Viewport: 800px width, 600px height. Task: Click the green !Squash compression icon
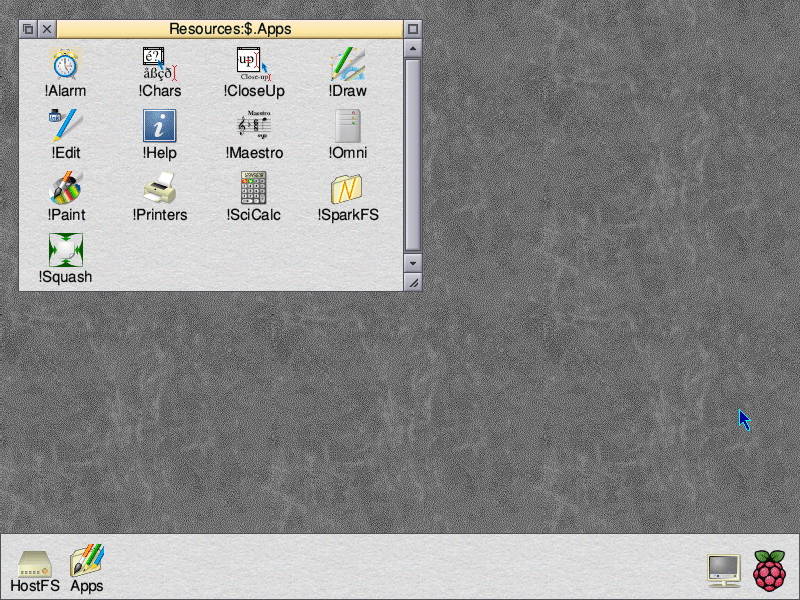[x=65, y=250]
